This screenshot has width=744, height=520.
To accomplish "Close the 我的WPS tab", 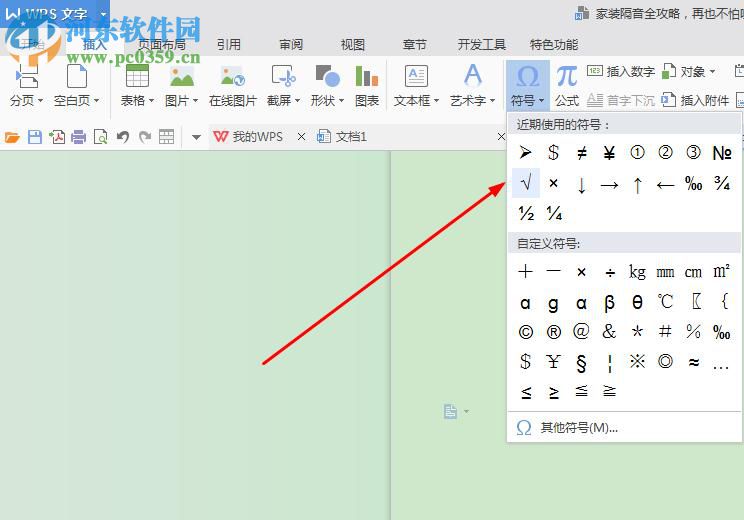I will click(x=301, y=137).
